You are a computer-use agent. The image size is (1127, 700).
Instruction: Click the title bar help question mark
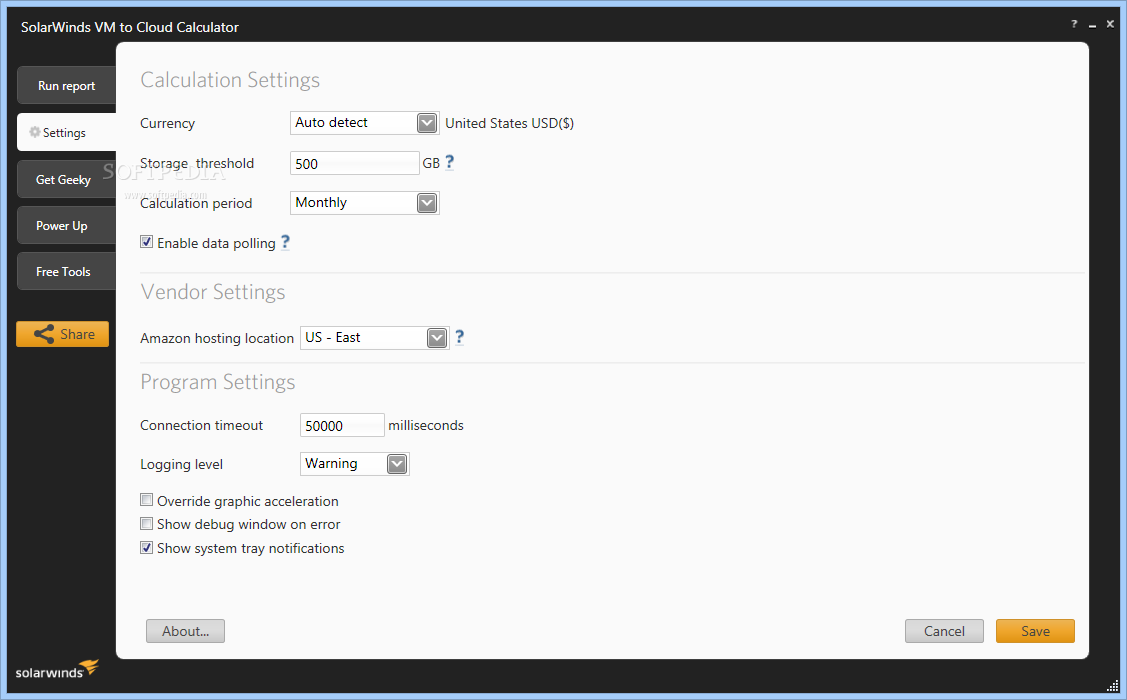pyautogui.click(x=1075, y=24)
